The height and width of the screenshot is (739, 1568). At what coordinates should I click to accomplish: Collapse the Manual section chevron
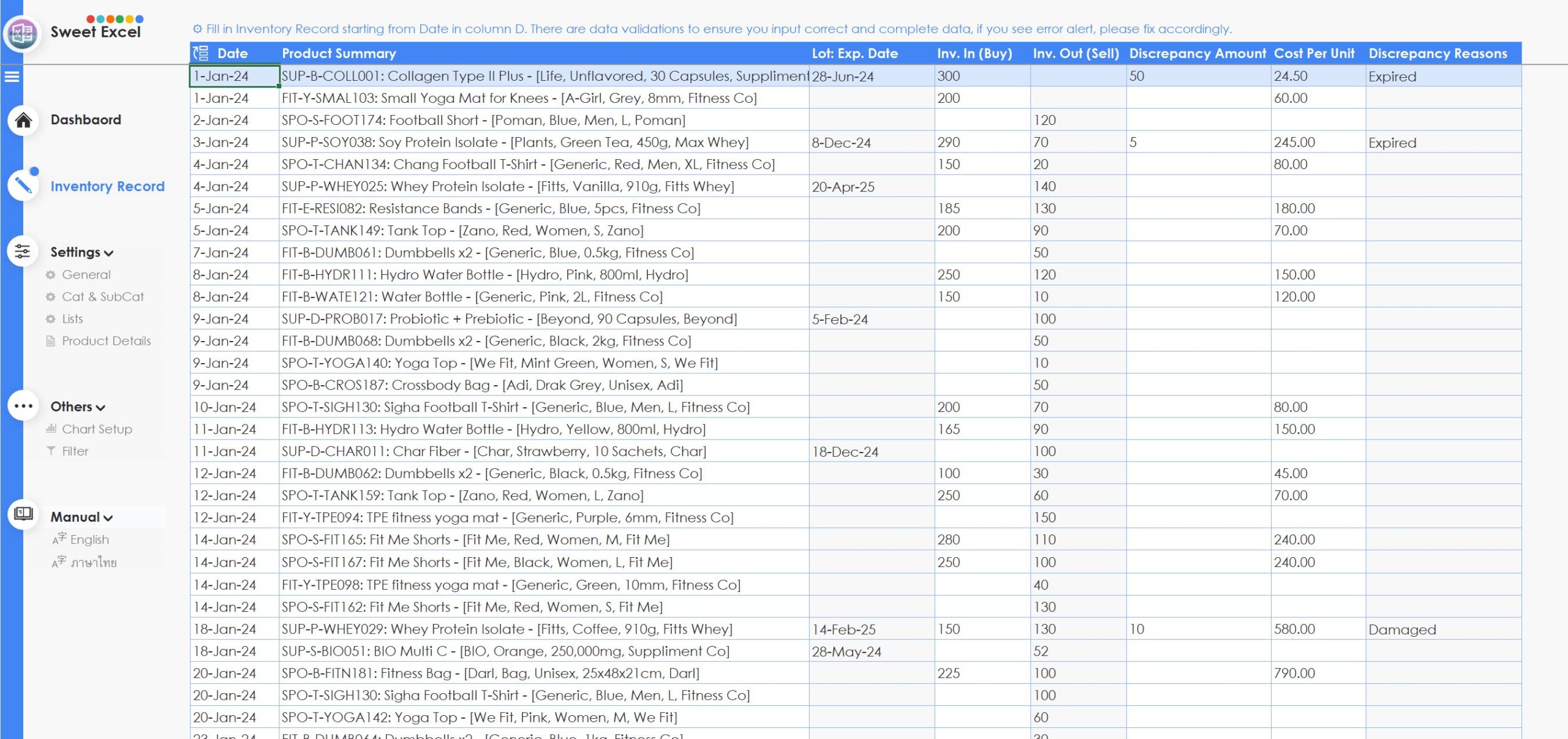[x=108, y=518]
